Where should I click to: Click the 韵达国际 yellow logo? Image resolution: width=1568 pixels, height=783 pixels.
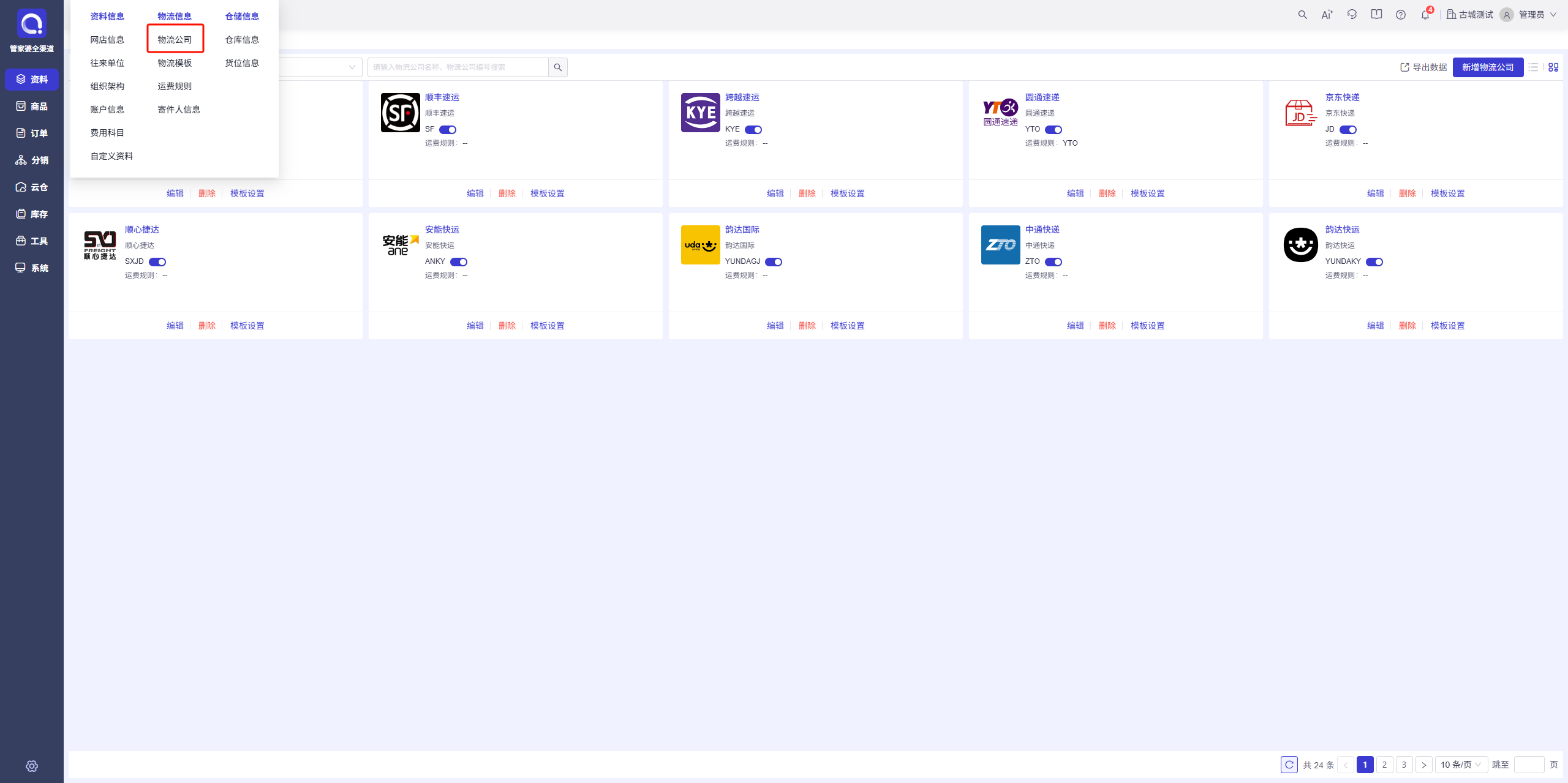tap(701, 245)
